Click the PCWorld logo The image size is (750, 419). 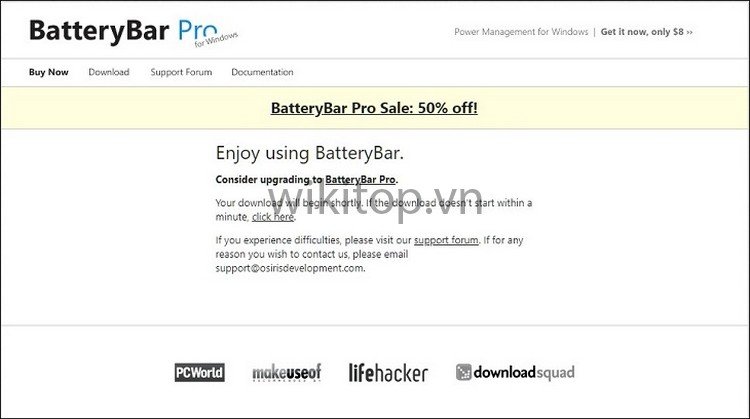[x=199, y=373]
